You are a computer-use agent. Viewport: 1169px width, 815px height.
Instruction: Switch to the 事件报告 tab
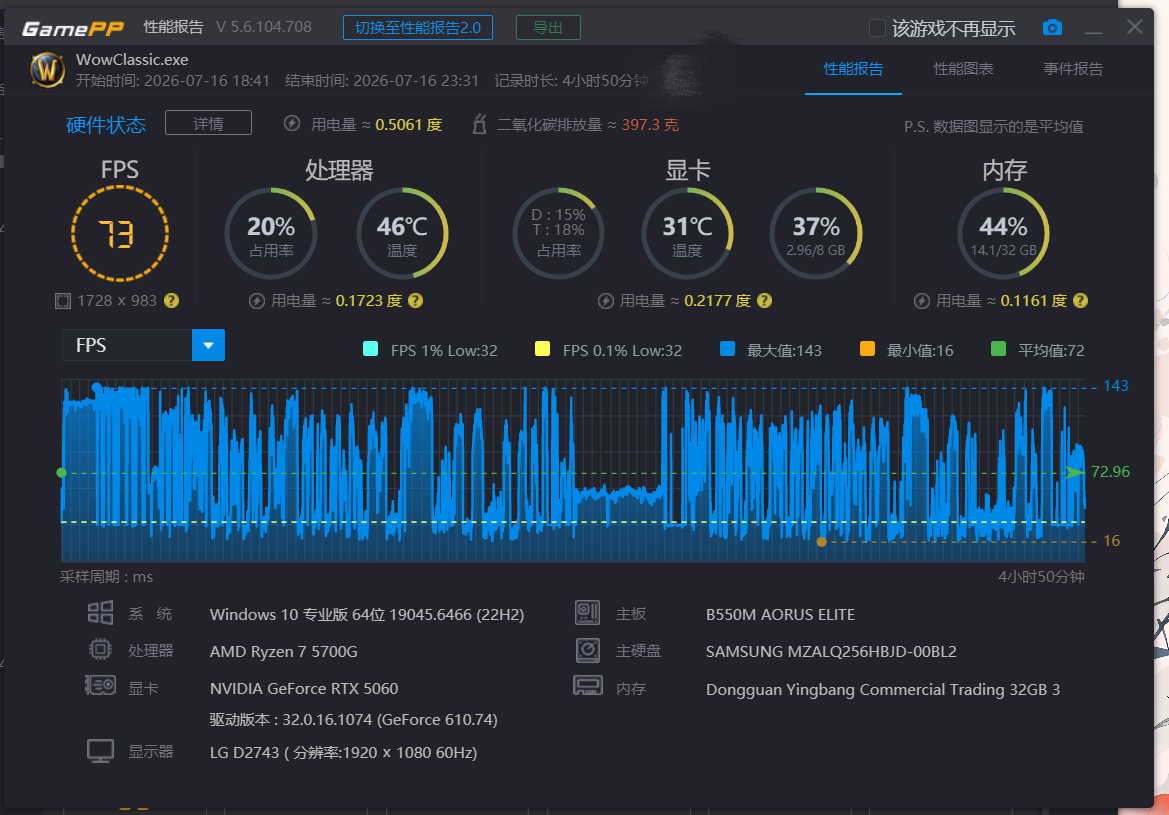pyautogui.click(x=1073, y=69)
